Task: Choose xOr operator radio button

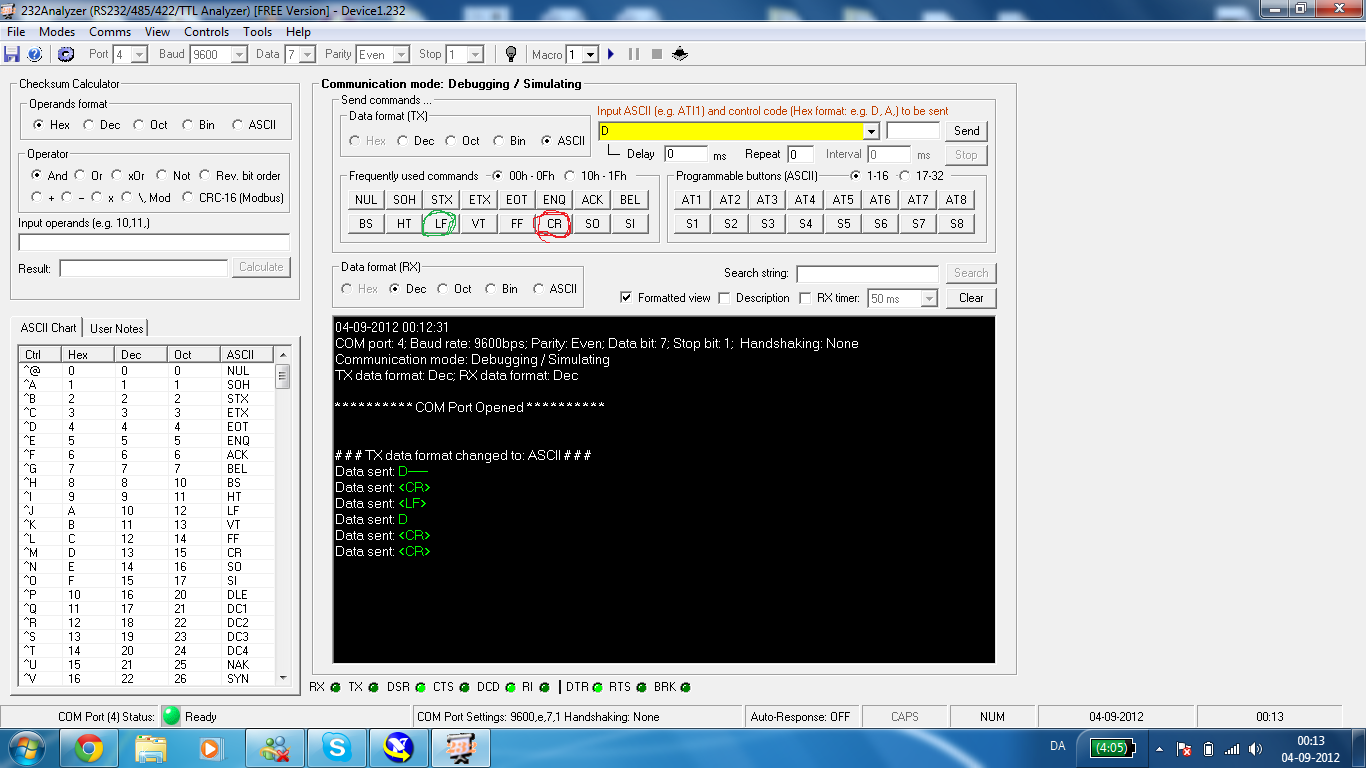Action: 117,175
